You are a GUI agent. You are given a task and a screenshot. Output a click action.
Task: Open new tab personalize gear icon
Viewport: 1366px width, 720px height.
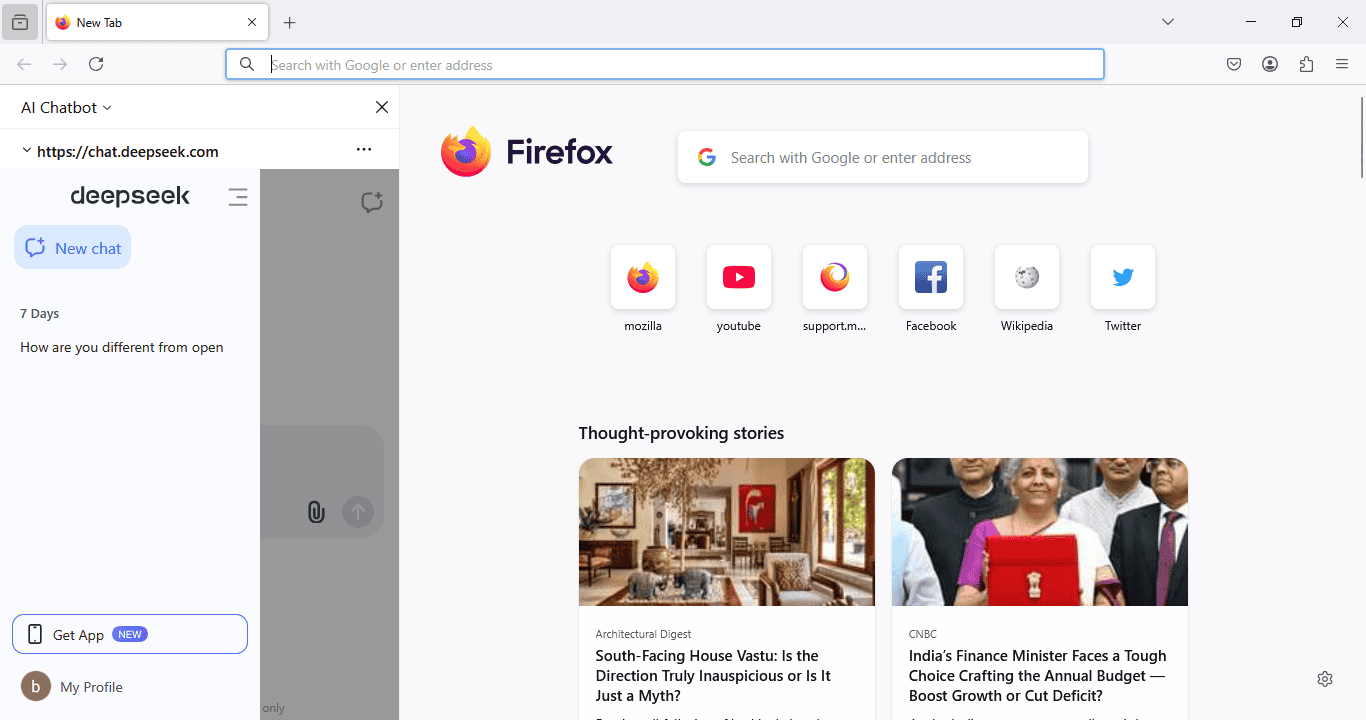coord(1325,679)
